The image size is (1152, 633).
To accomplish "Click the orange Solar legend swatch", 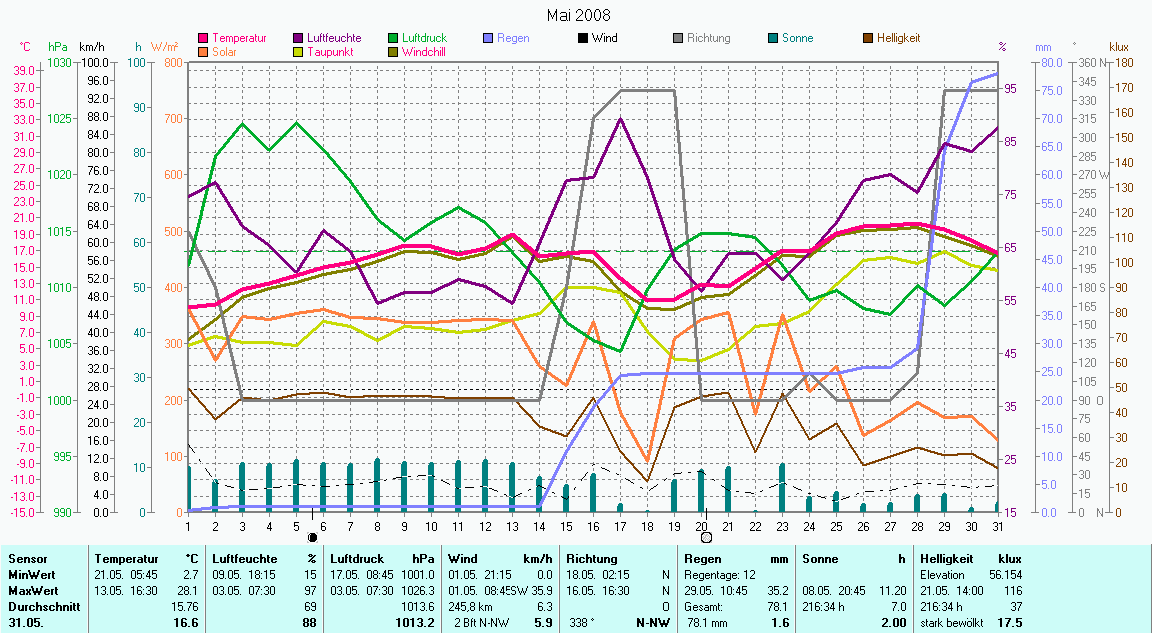I will point(204,51).
